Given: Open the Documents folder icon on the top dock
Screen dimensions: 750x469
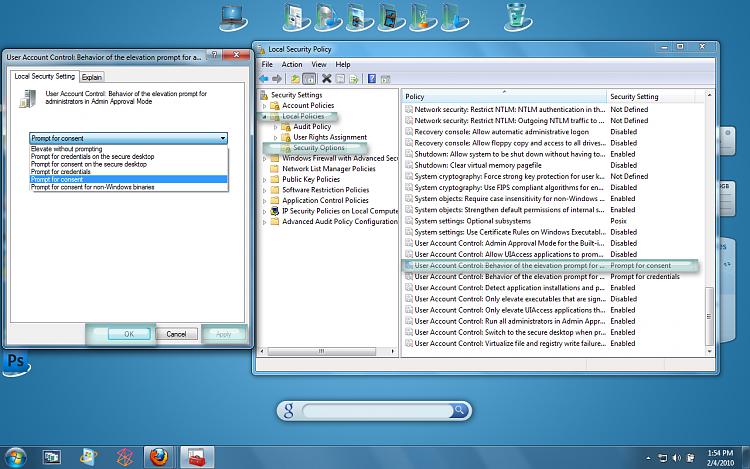Looking at the screenshot, I should click(x=296, y=18).
